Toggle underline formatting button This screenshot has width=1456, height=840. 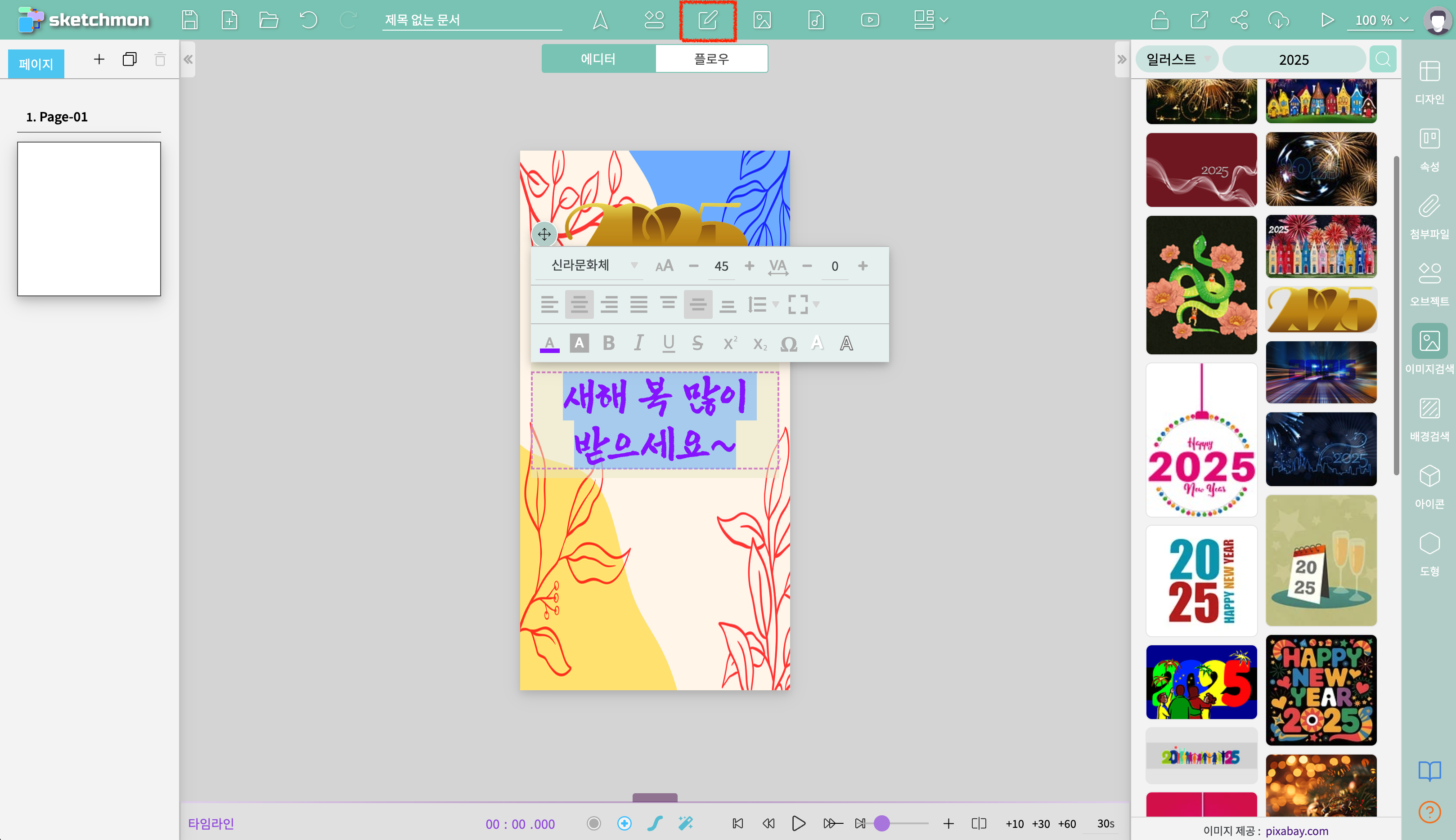tap(668, 344)
